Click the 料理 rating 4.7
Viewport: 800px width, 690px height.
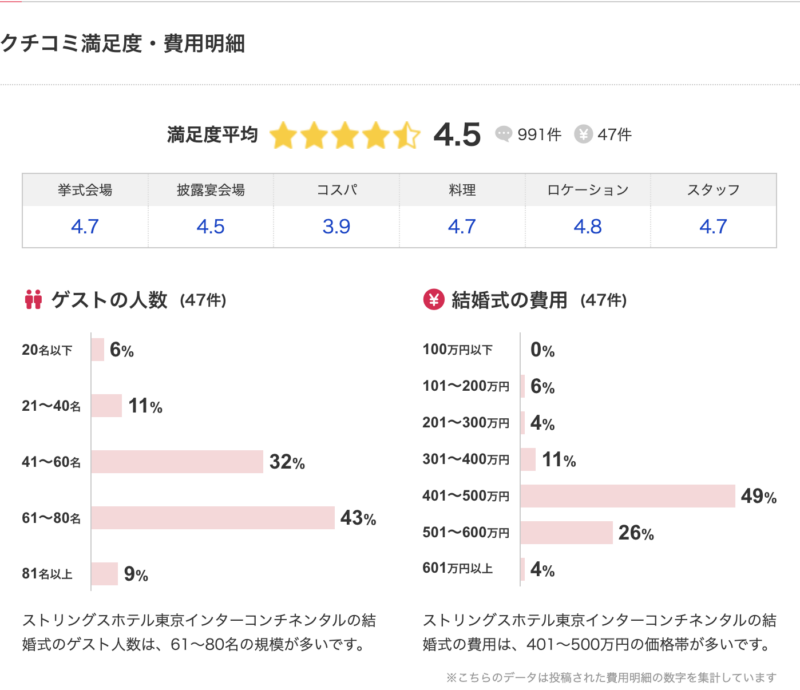462,227
